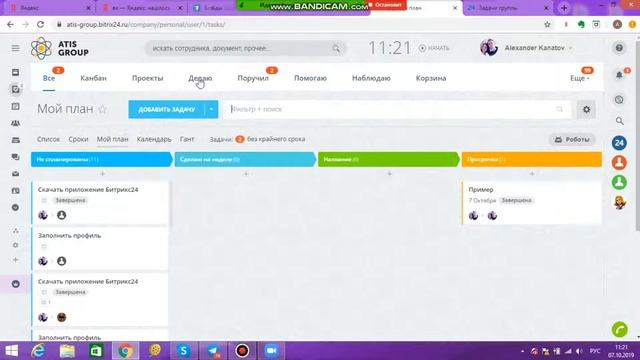Switch to the Календарь view
The height and width of the screenshot is (360, 640).
coord(154,139)
